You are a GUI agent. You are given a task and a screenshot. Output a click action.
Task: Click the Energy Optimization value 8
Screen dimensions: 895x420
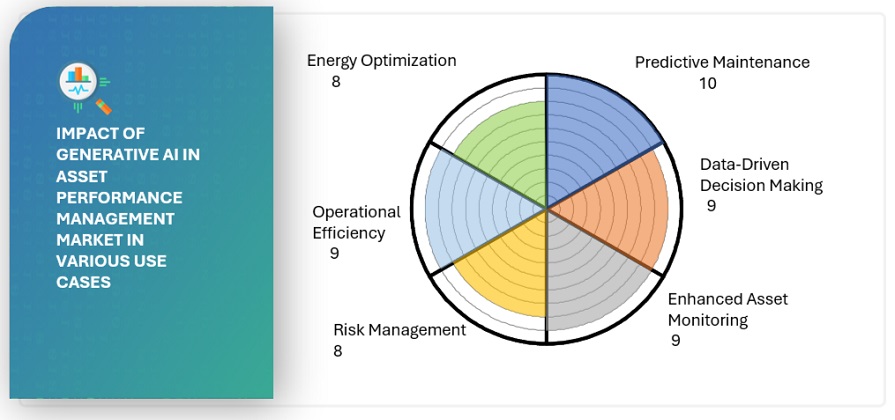point(336,82)
